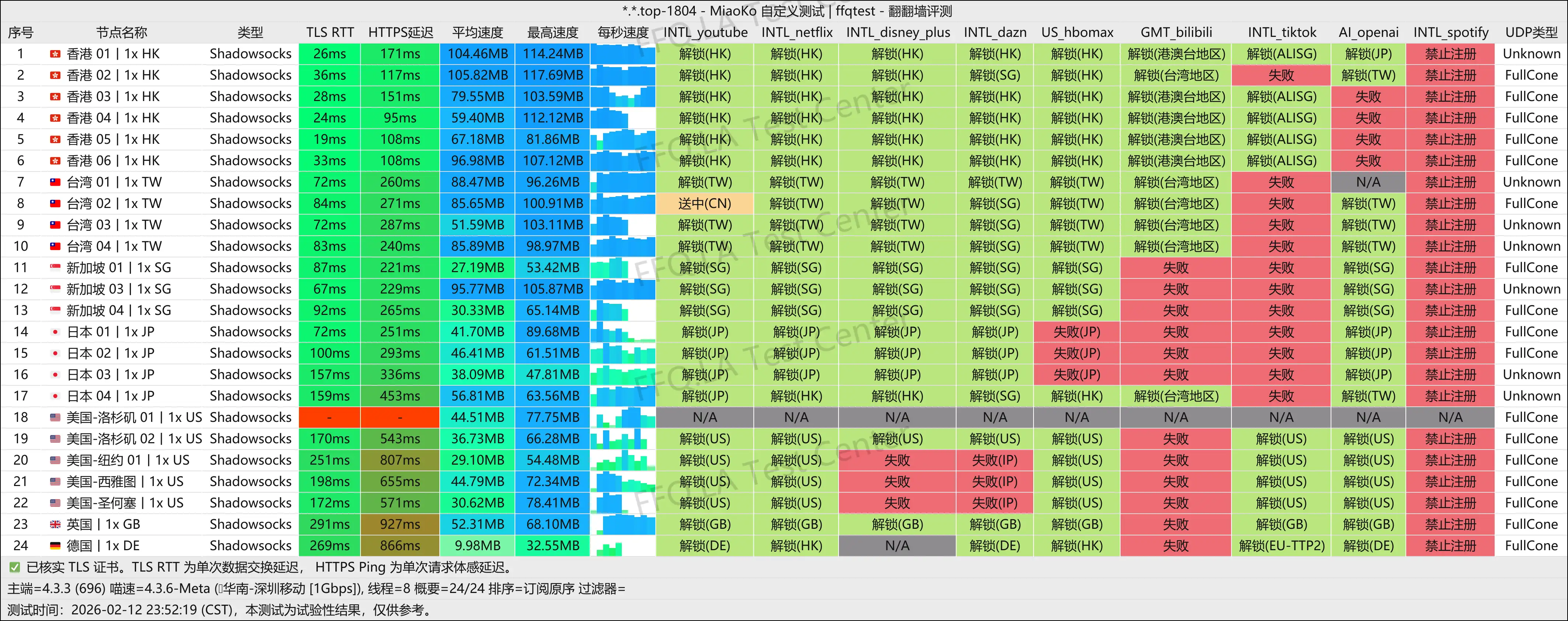1568x621 pixels.
Task: Click the N/A cell for 美国-洛杉矶 01
Action: point(705,417)
